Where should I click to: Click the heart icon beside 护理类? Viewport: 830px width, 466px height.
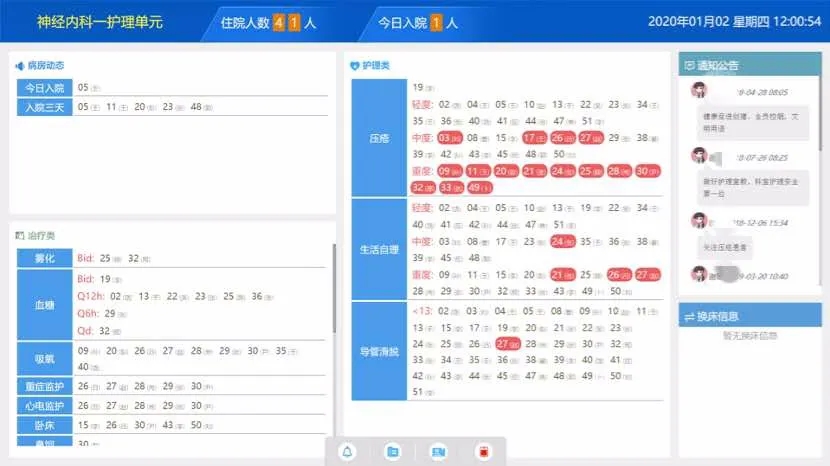[355, 66]
